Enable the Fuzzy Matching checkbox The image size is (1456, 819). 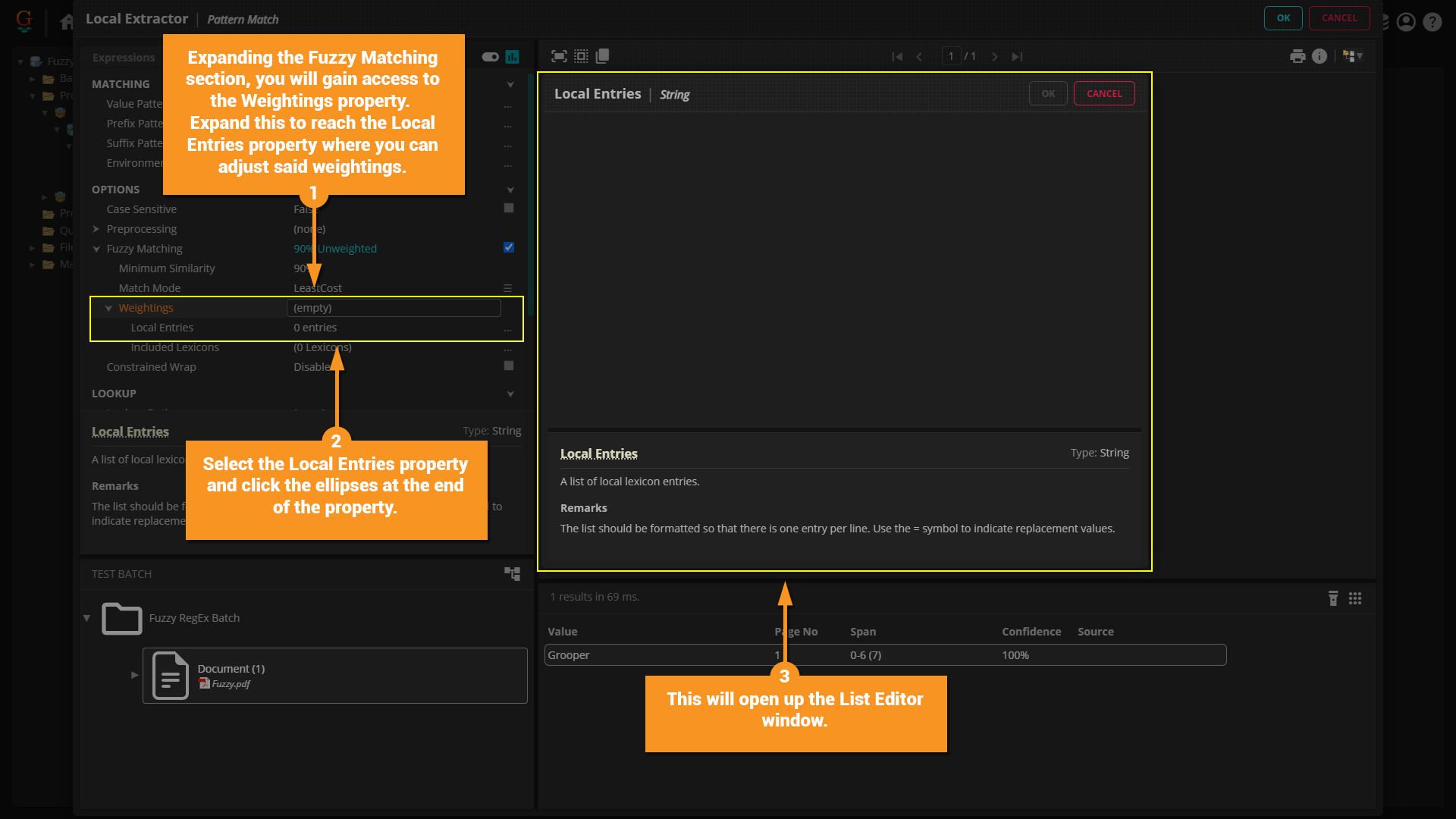[x=509, y=247]
